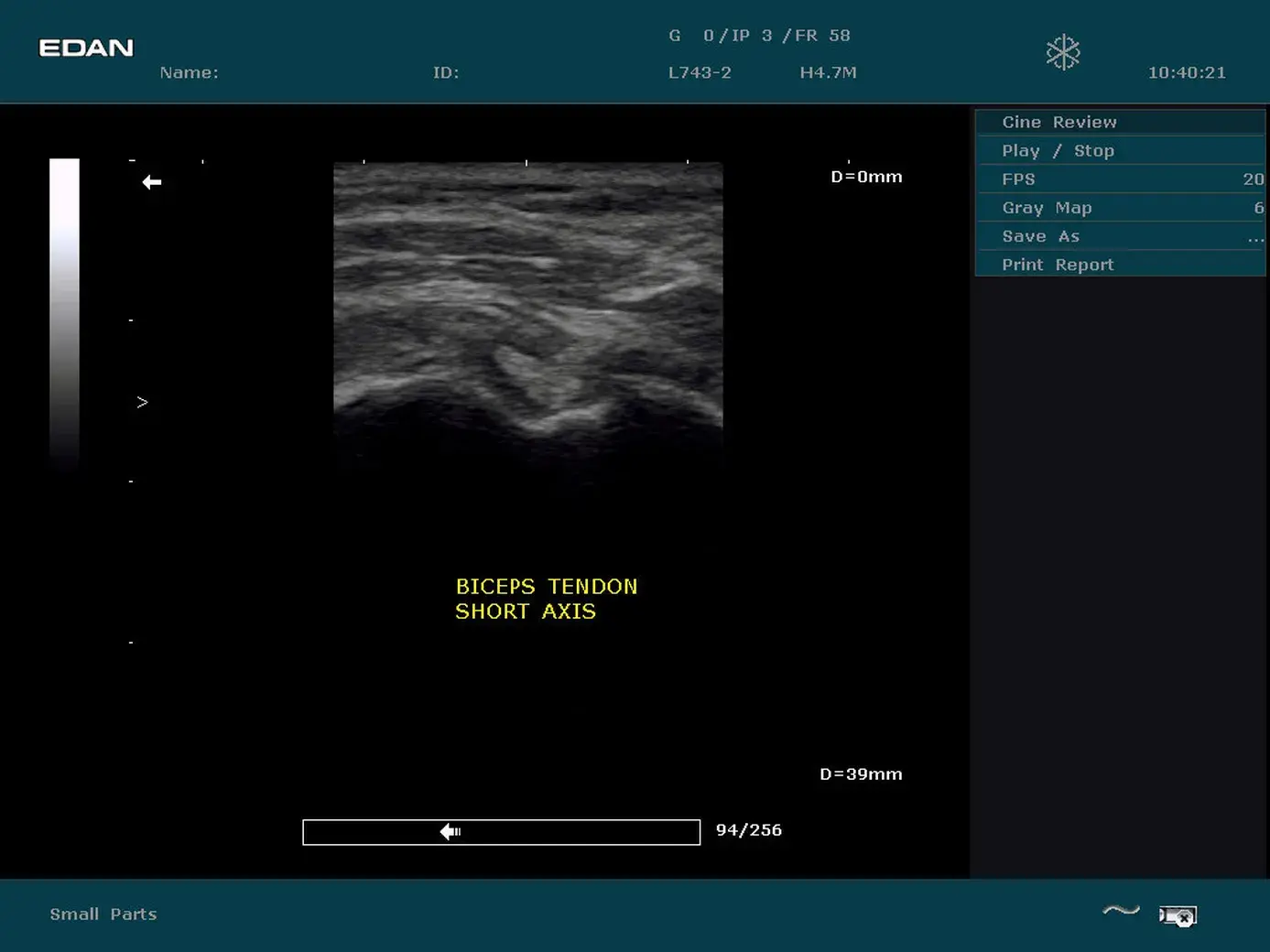Screen dimensions: 1270x952
Task: Click the grayscale gradient bar
Action: (x=64, y=311)
